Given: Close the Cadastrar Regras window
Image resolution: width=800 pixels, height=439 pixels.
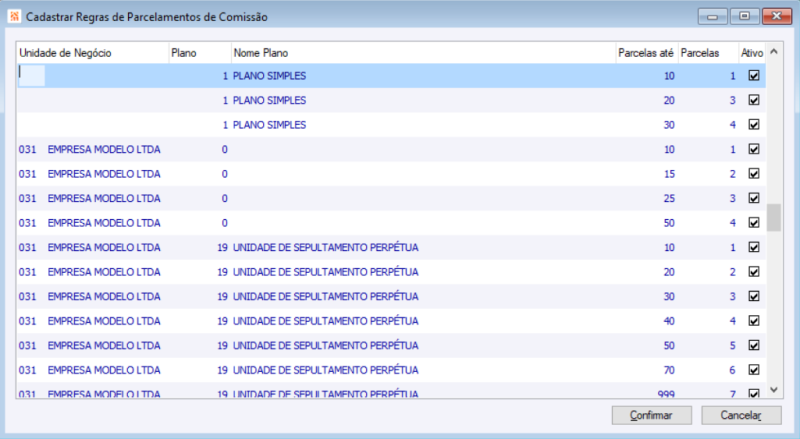Looking at the screenshot, I should 777,16.
